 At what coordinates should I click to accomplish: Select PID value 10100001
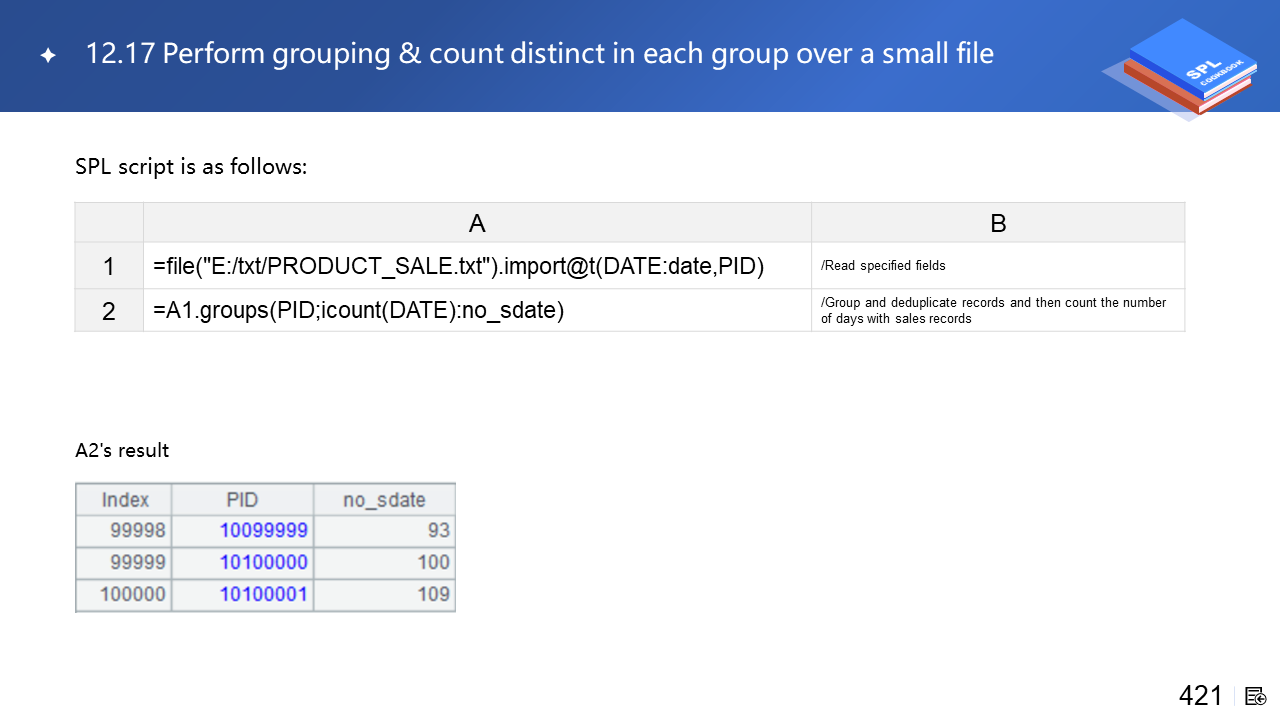(x=263, y=594)
